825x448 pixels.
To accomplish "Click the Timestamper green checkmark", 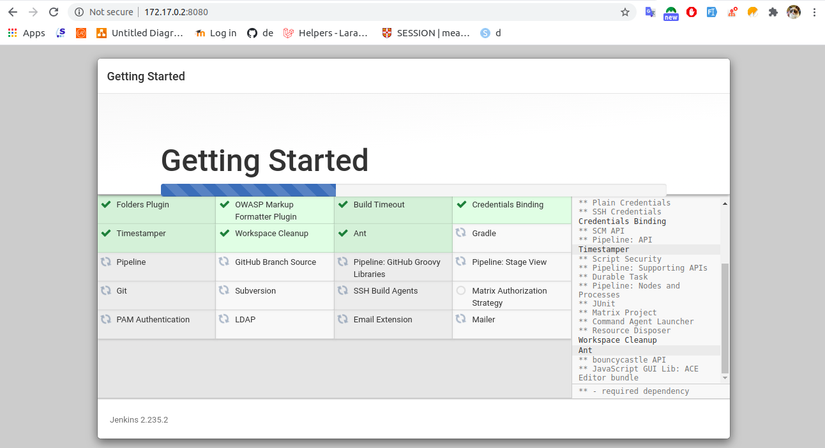I will (x=106, y=233).
